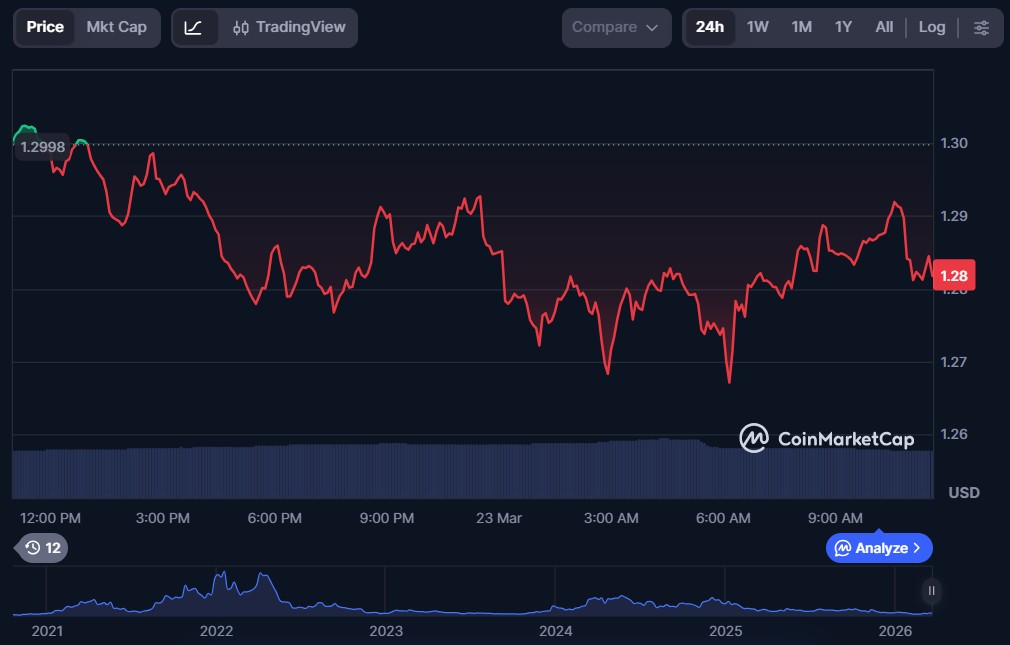Click the history clock icon badge

pos(43,547)
